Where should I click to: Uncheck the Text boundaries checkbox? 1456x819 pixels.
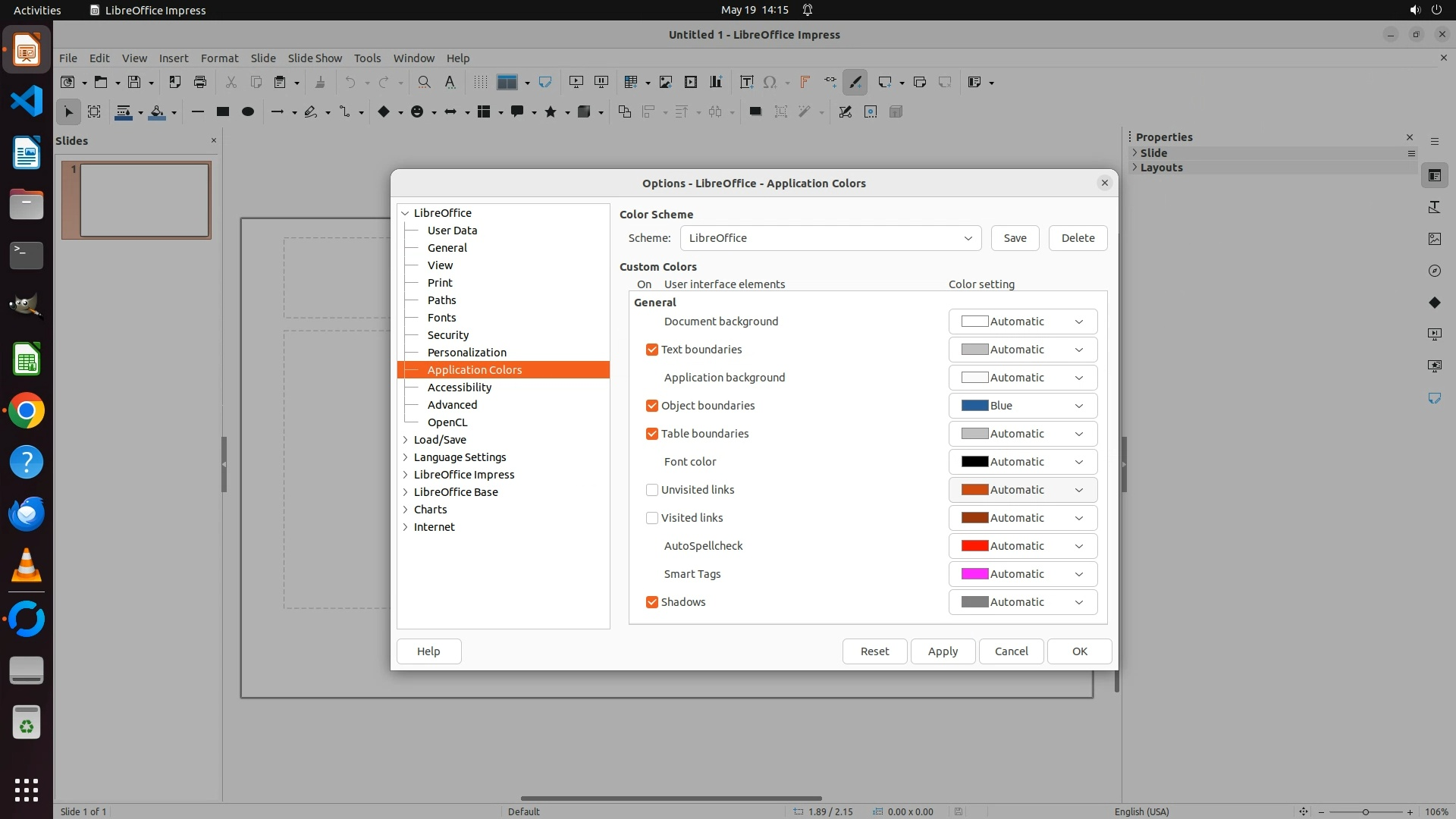click(651, 350)
